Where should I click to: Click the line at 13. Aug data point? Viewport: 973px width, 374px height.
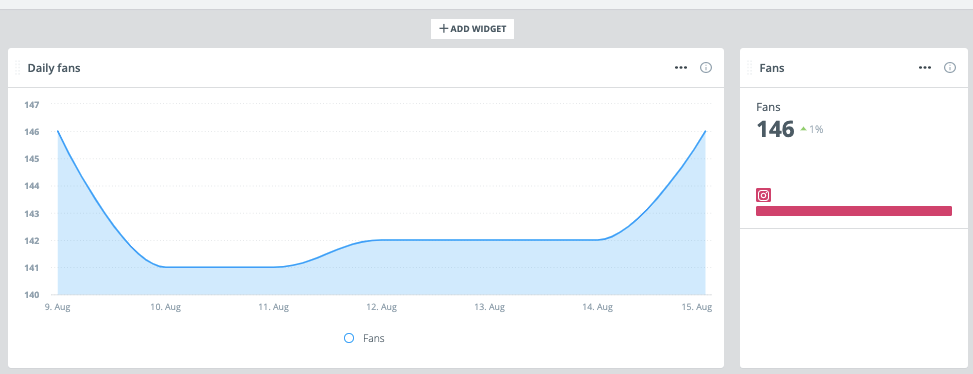coord(489,240)
